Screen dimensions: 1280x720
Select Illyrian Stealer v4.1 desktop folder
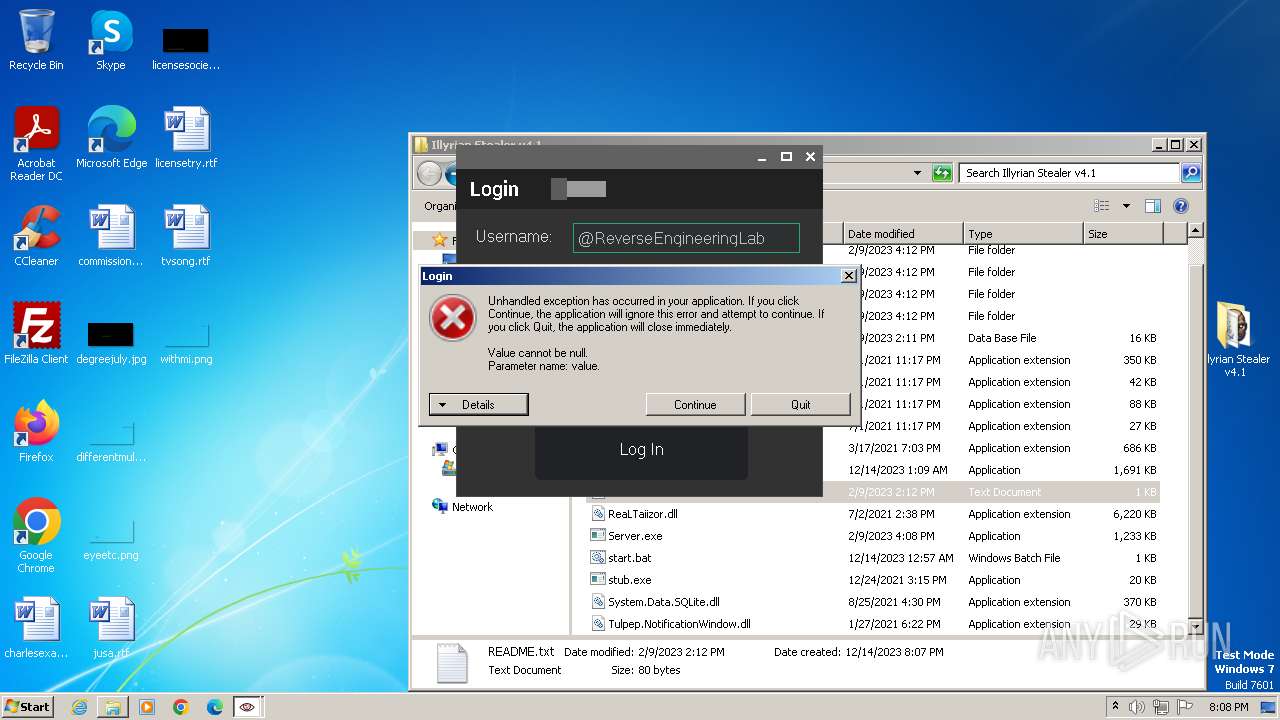tap(1236, 340)
